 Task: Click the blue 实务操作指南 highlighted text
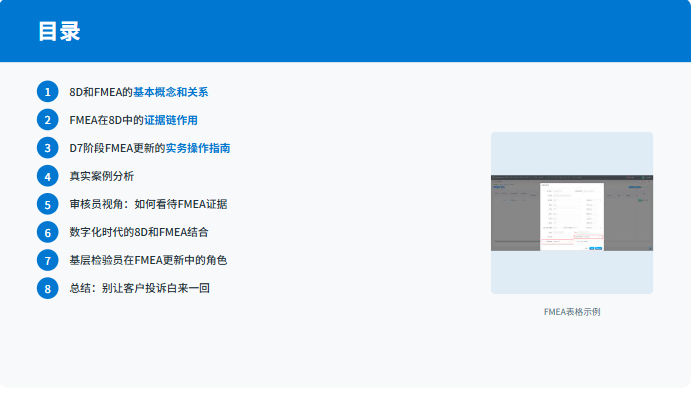coord(198,148)
